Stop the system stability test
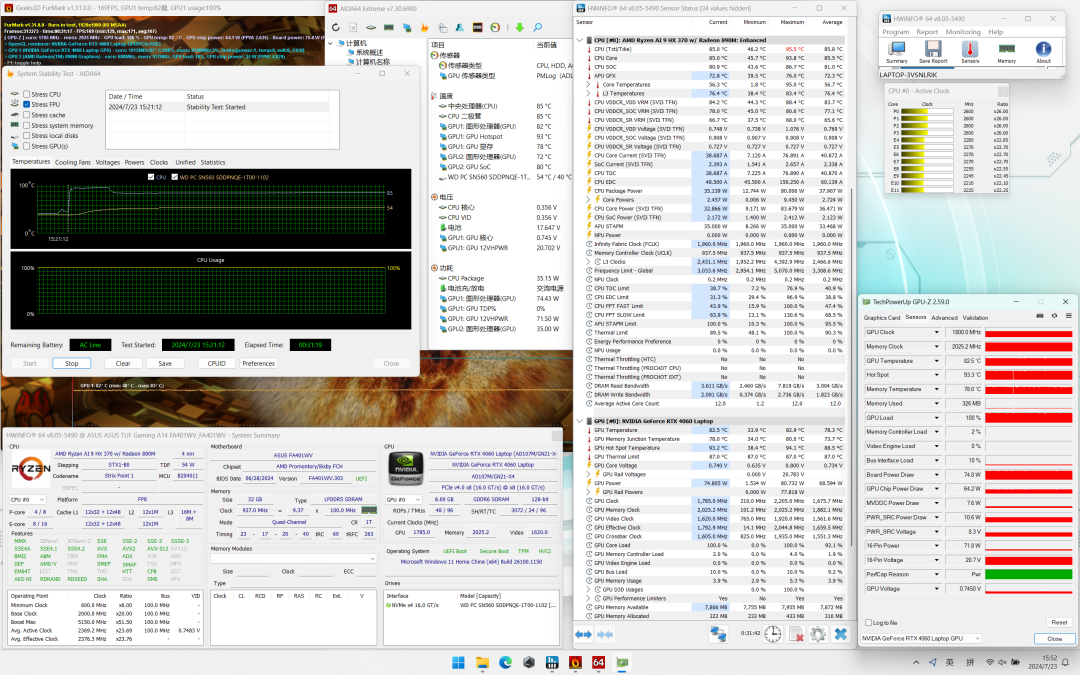The height and width of the screenshot is (675, 1080). pyautogui.click(x=72, y=363)
